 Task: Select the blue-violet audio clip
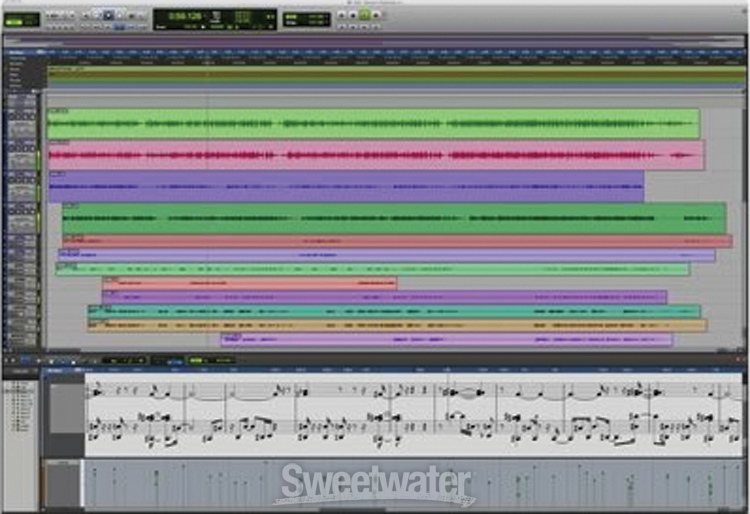tap(346, 186)
